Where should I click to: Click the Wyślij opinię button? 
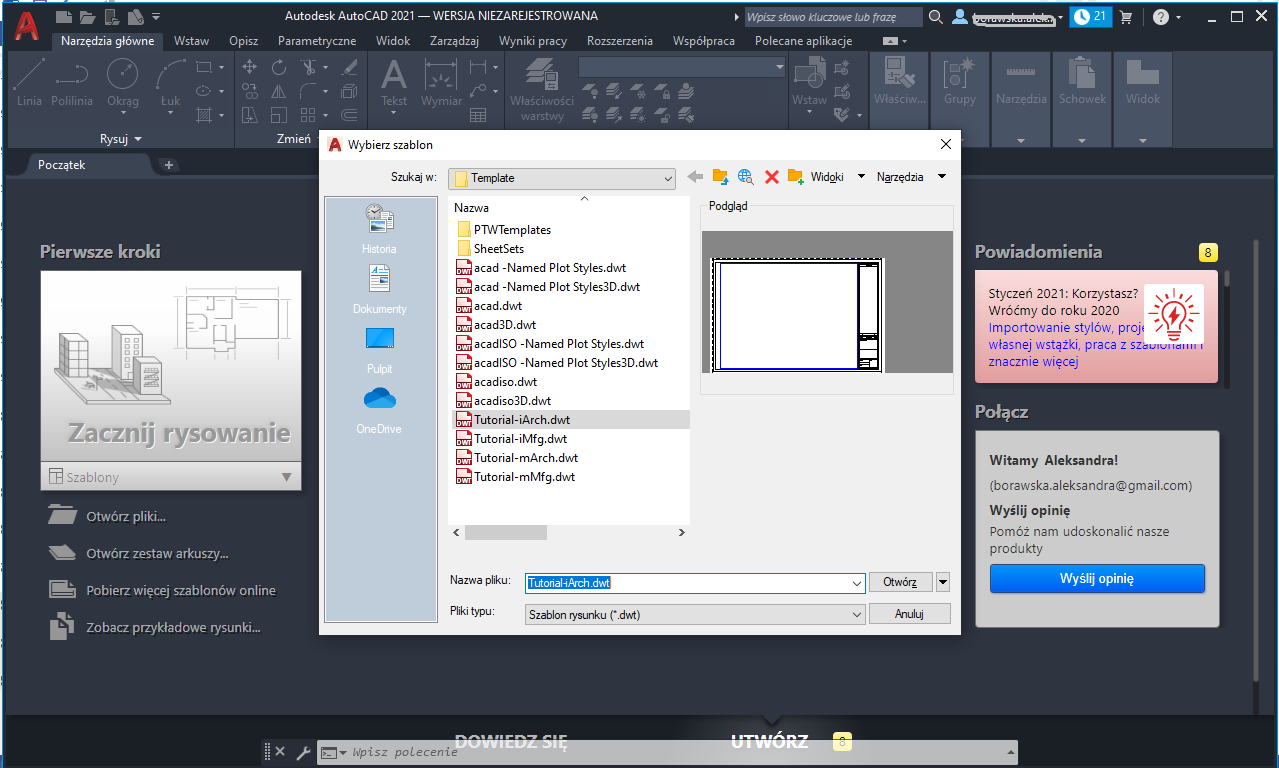pyautogui.click(x=1097, y=579)
